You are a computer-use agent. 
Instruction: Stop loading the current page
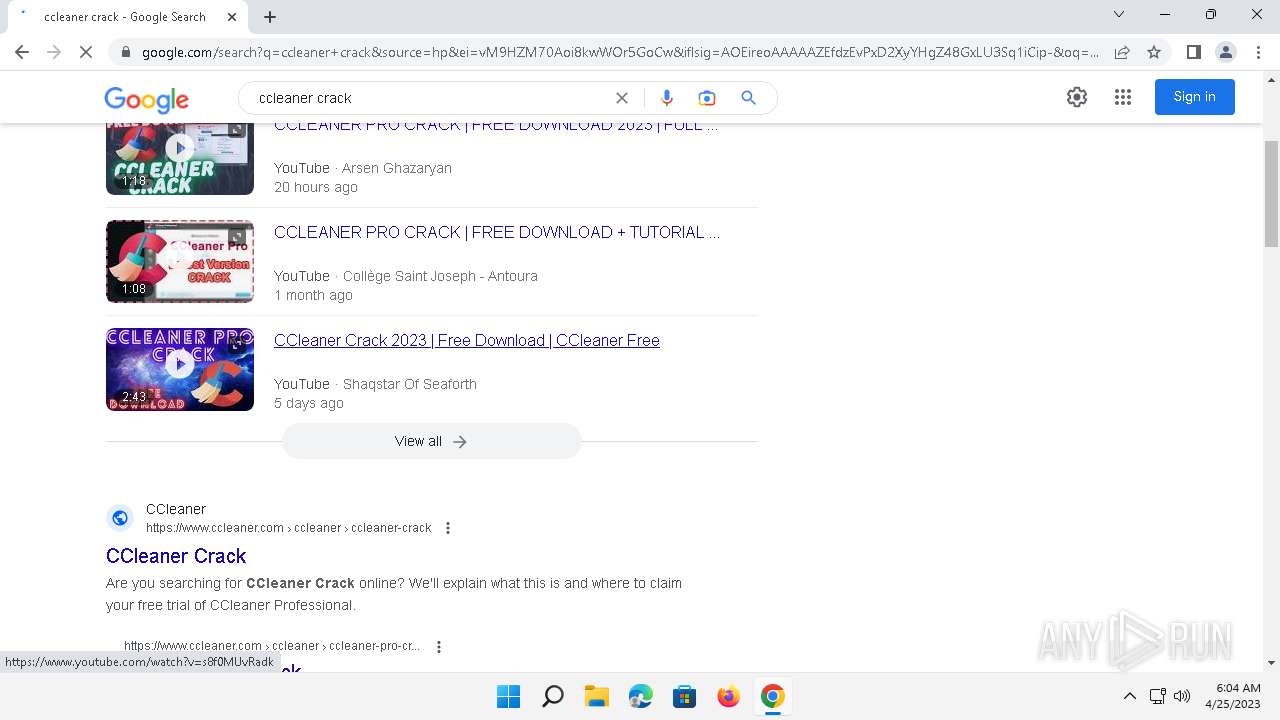[x=86, y=52]
